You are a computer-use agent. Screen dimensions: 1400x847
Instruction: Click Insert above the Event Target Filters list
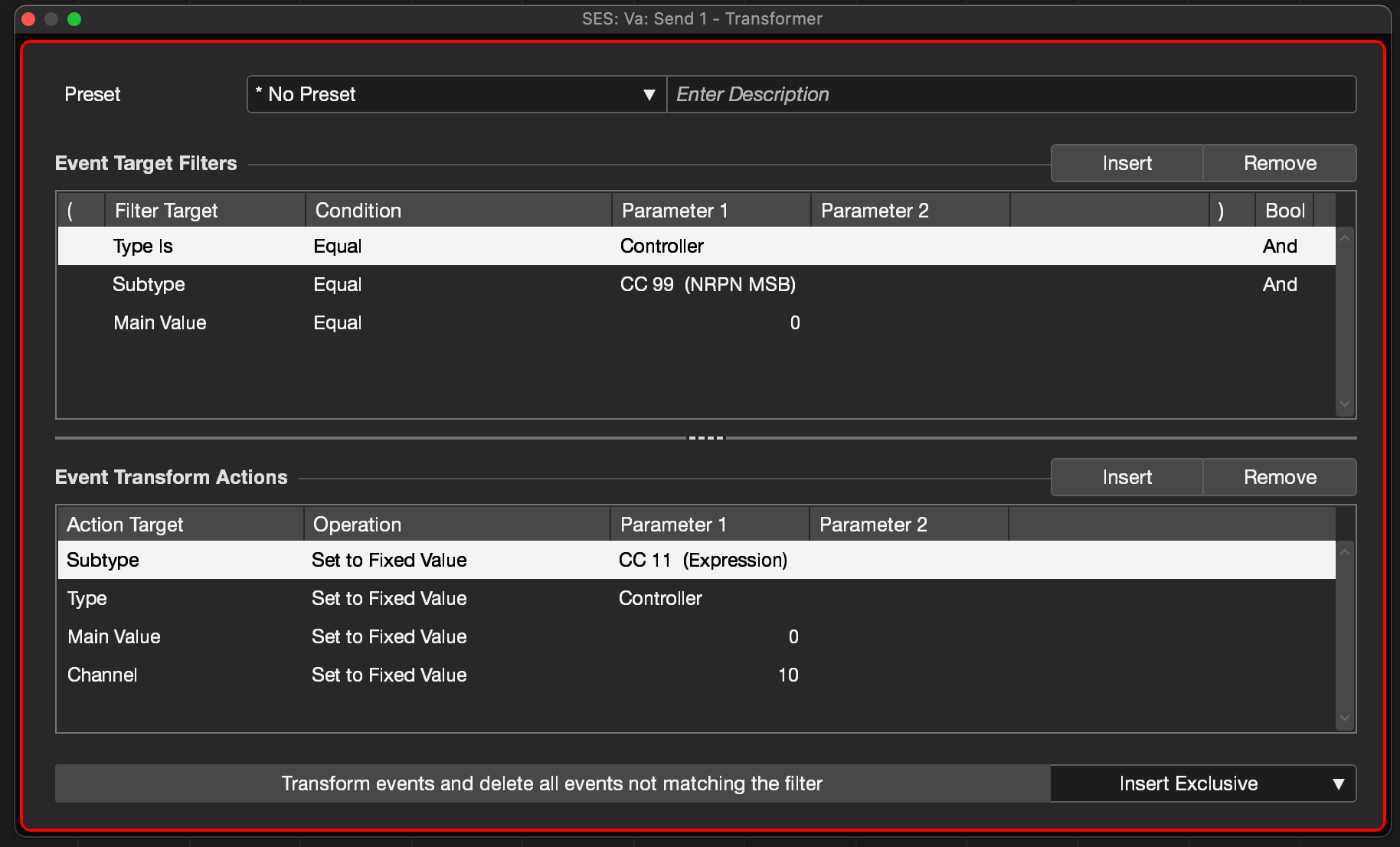coord(1126,163)
